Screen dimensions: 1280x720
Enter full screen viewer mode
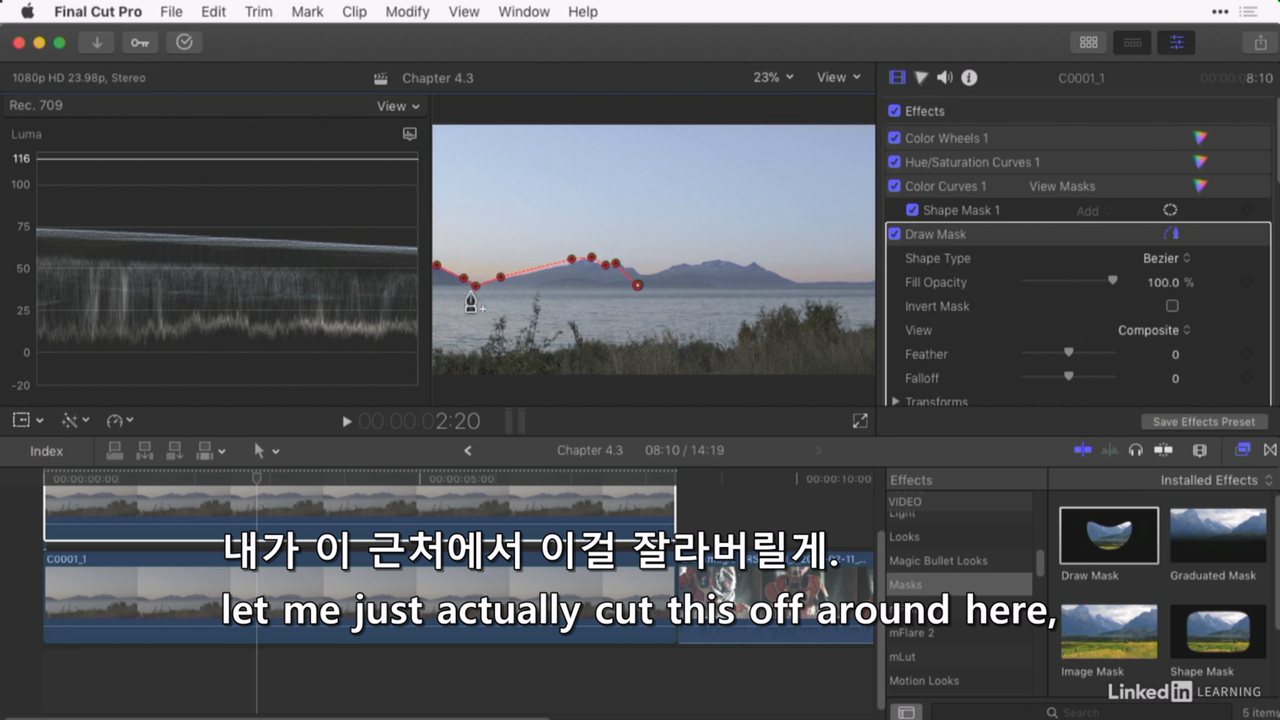pos(860,421)
